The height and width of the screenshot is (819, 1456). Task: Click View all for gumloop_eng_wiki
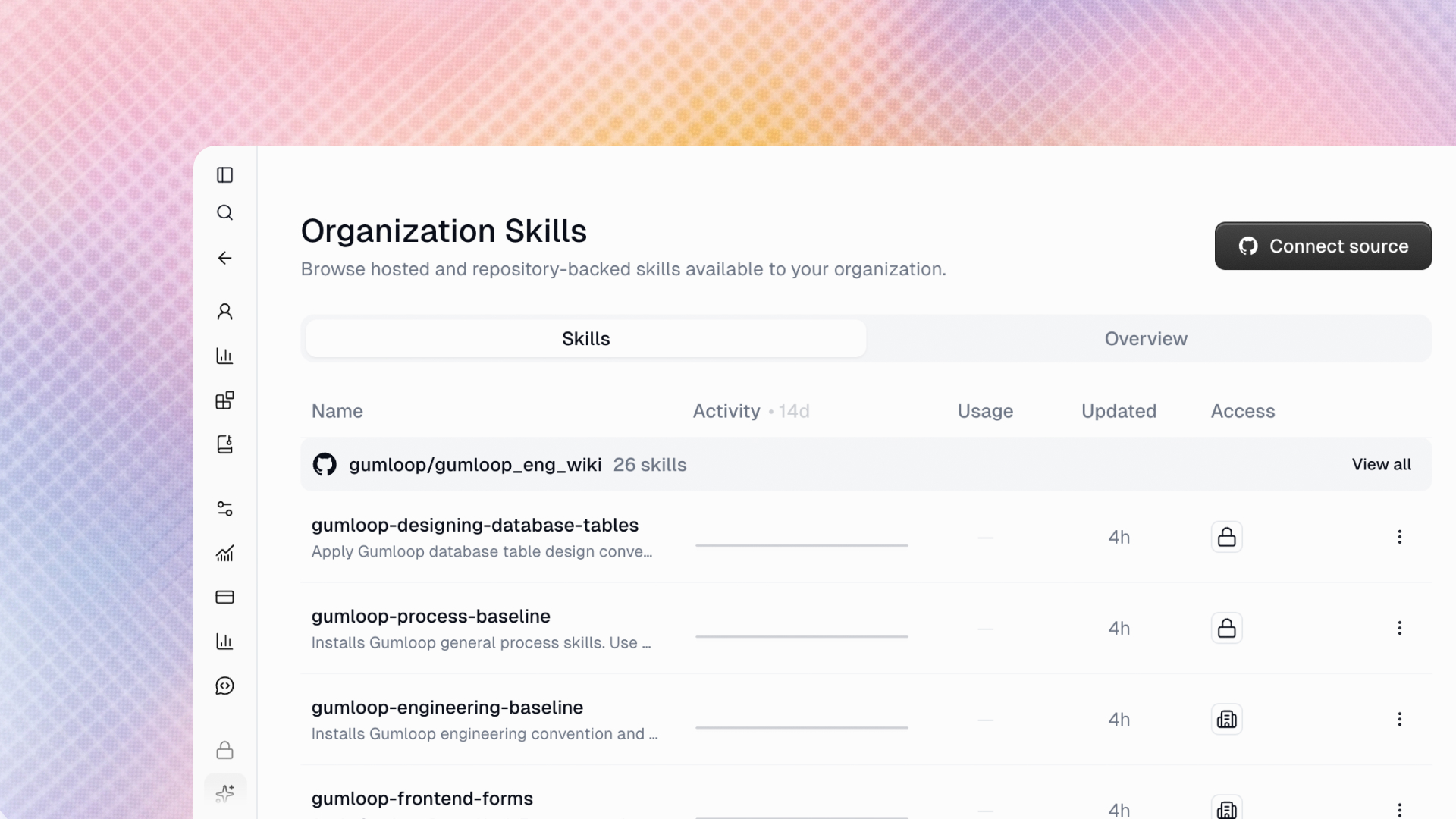click(x=1381, y=464)
